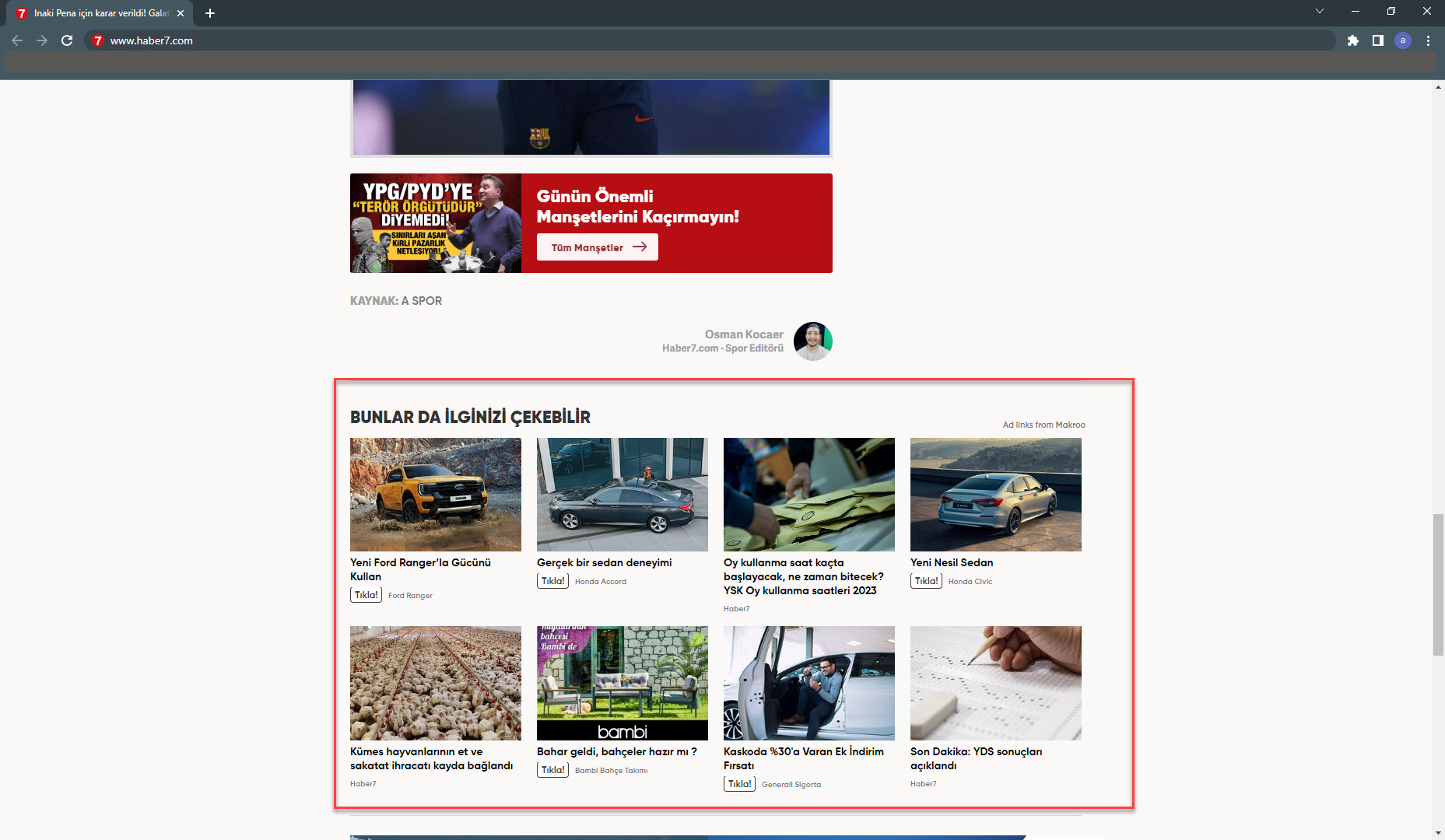Click Tıkla! button for Generali Sigorta
The image size is (1445, 840).
tap(739, 784)
